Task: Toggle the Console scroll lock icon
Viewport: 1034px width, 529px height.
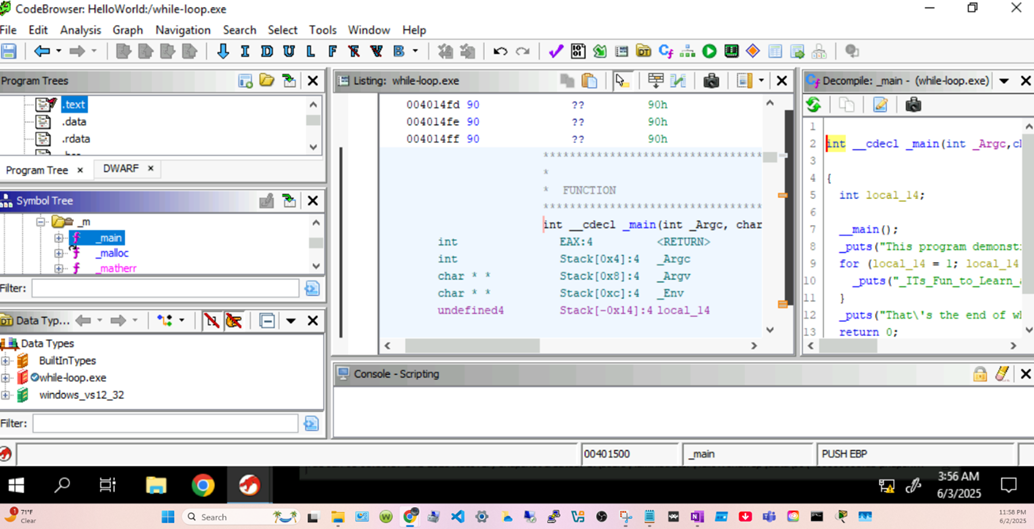Action: tap(980, 374)
